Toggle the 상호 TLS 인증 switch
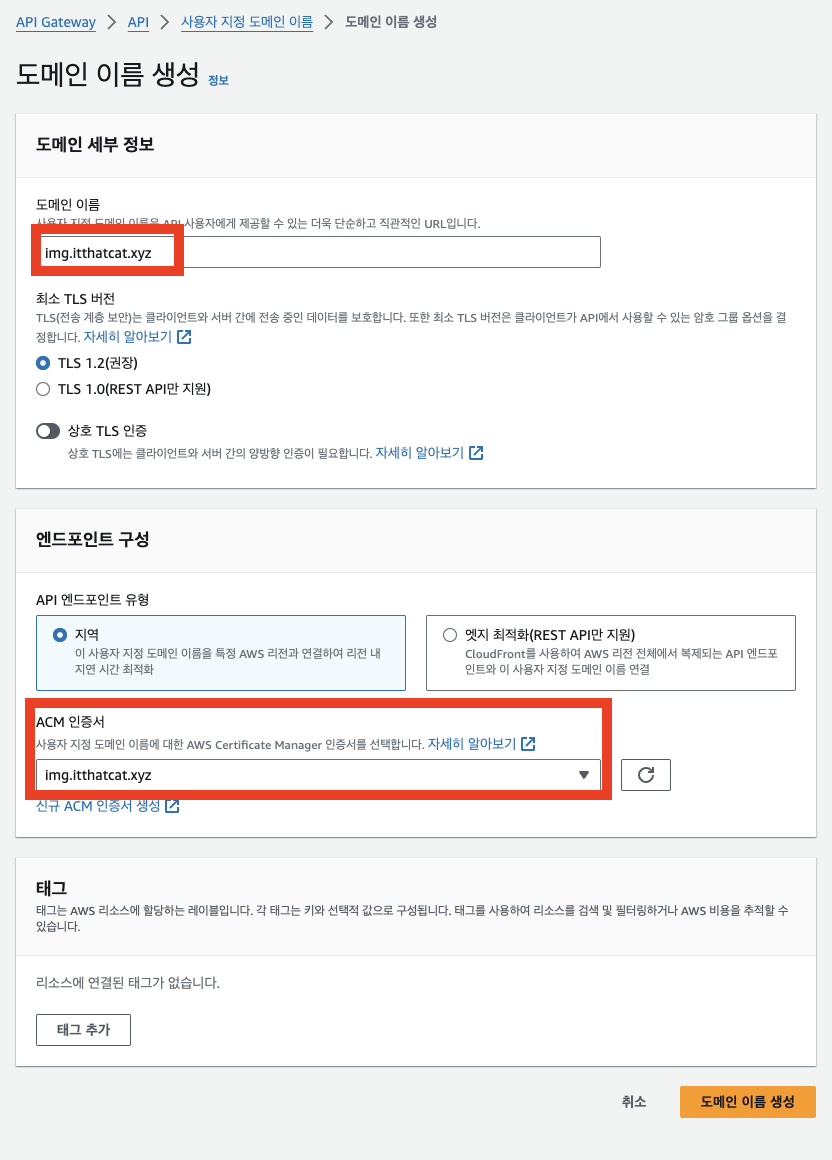Screen dimensions: 832x1160 (48, 431)
